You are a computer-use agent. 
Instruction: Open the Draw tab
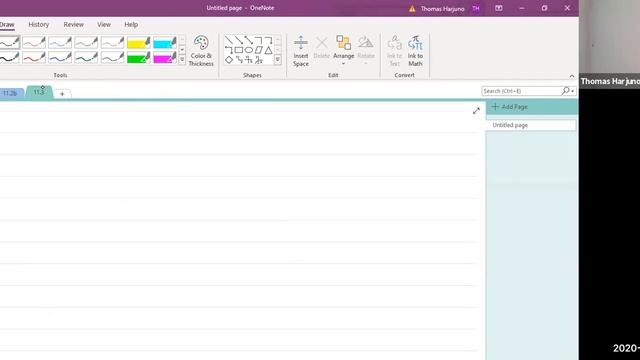click(7, 24)
